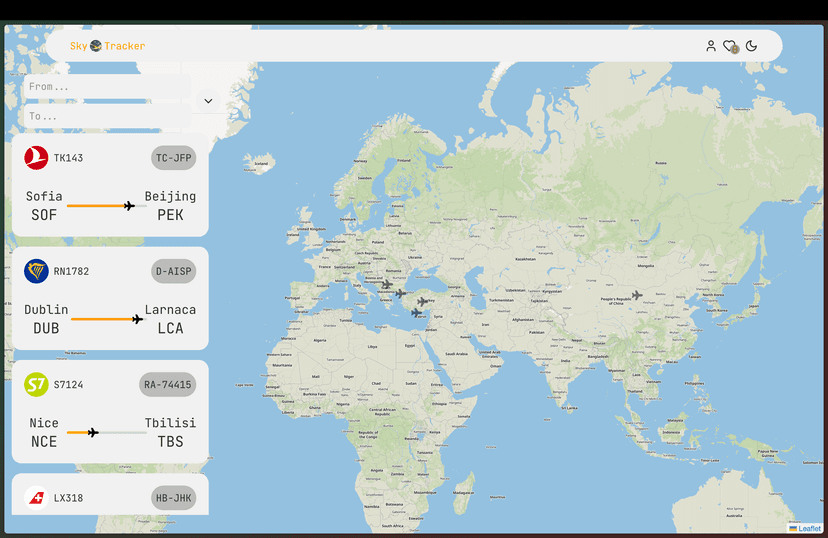This screenshot has width=828, height=538.
Task: Select the plane marker over Greece/Bulgaria
Action: (401, 293)
